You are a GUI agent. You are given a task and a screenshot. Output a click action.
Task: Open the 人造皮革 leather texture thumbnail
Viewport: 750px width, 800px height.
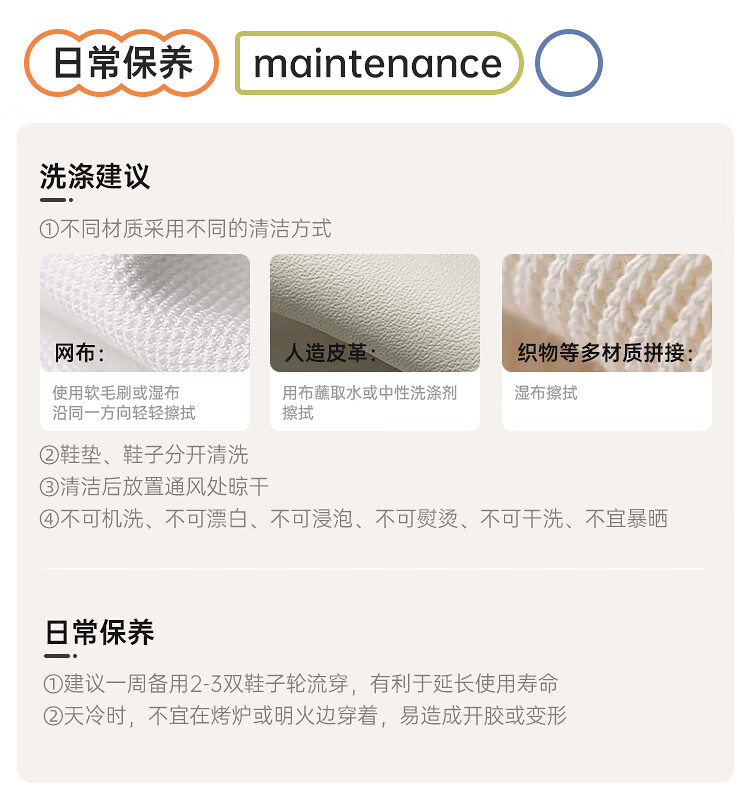tap(375, 313)
